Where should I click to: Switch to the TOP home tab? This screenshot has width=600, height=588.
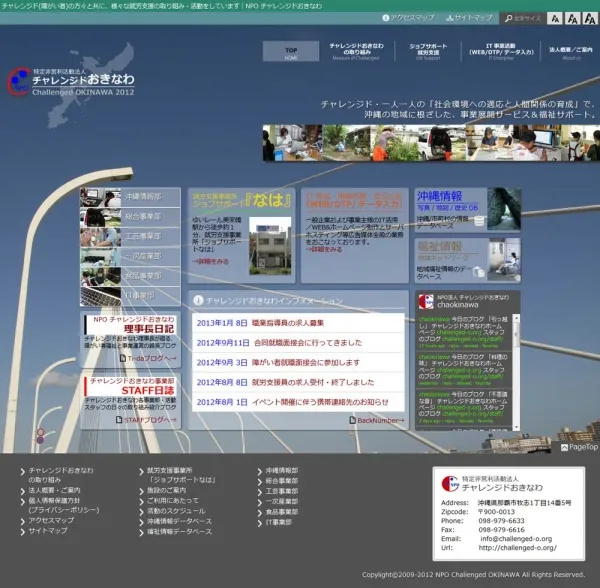tap(291, 52)
